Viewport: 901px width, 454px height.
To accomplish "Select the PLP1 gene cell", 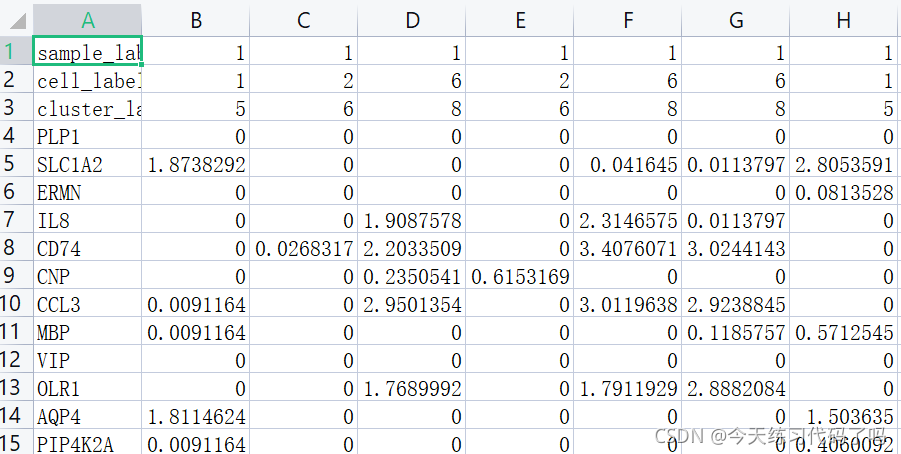I will pos(87,135).
